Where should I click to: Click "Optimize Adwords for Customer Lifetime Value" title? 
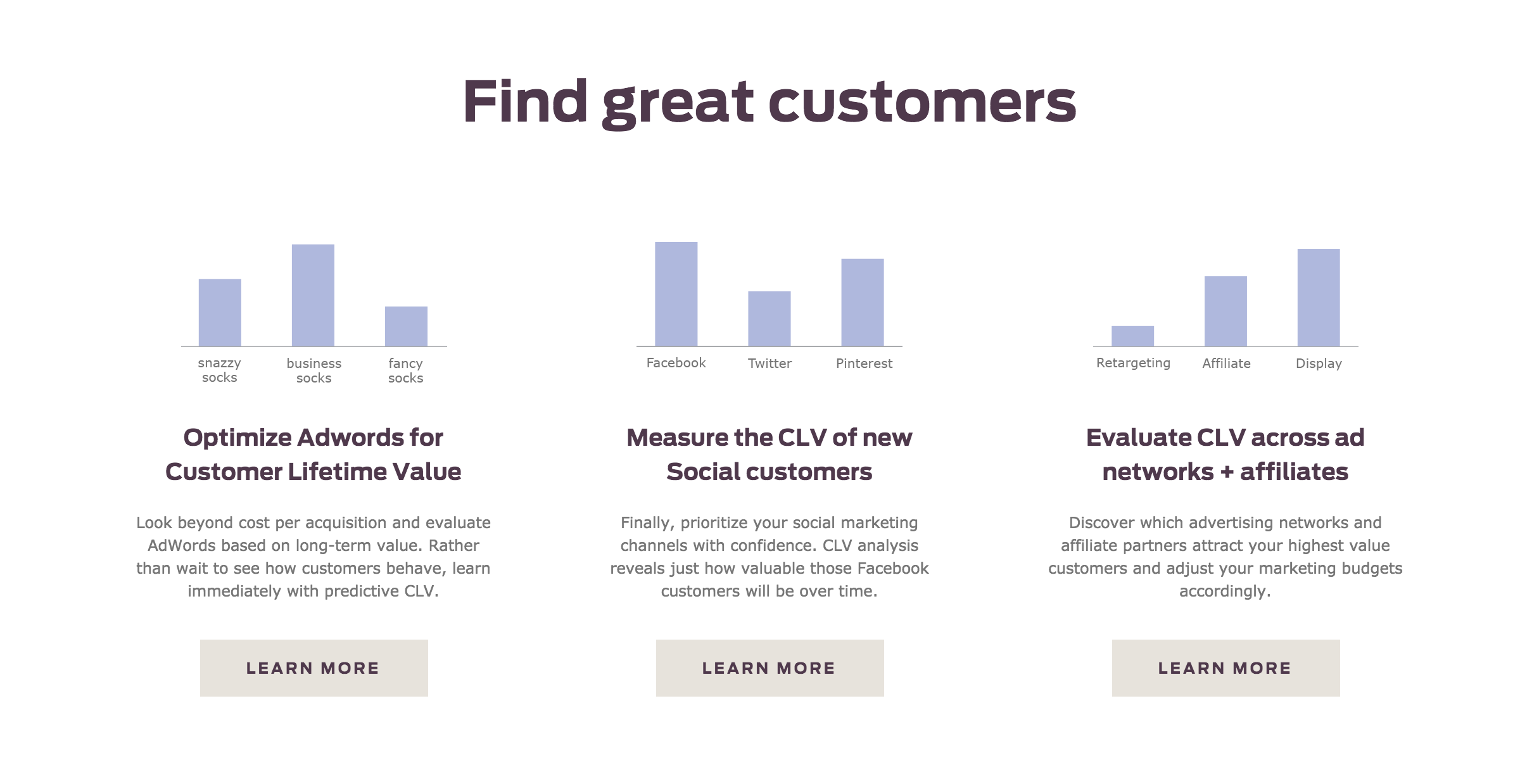(313, 455)
